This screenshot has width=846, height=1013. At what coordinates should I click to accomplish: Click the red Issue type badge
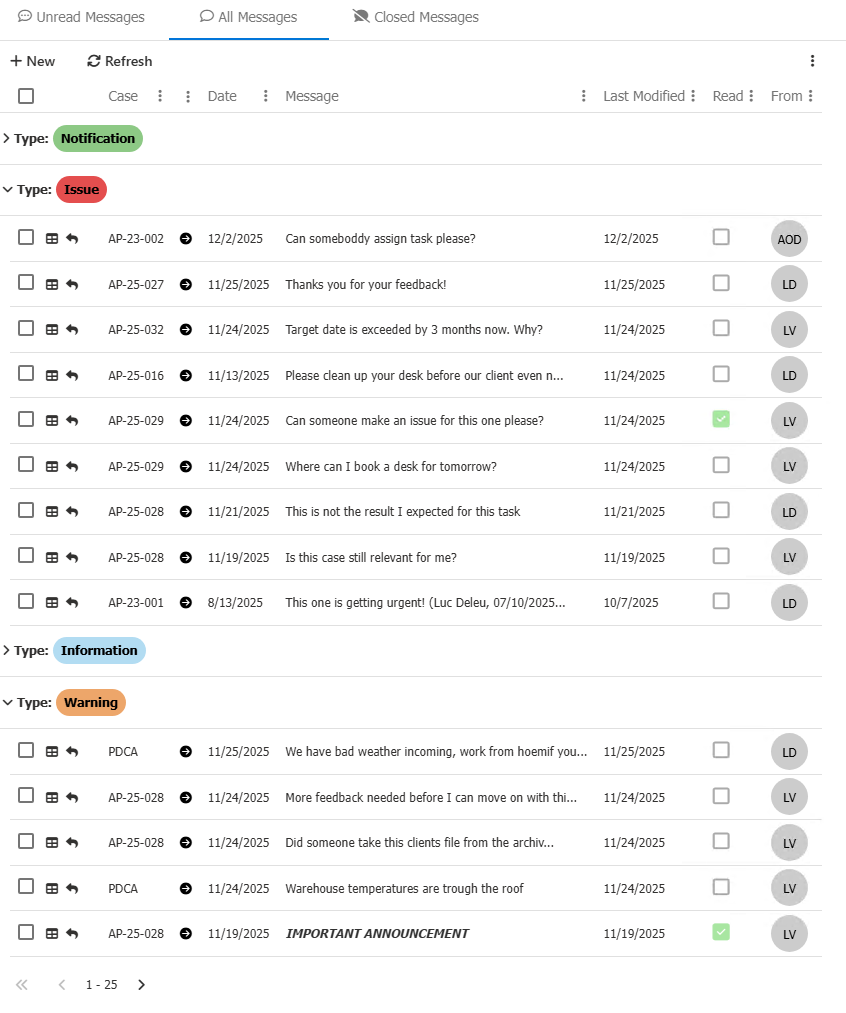[81, 190]
